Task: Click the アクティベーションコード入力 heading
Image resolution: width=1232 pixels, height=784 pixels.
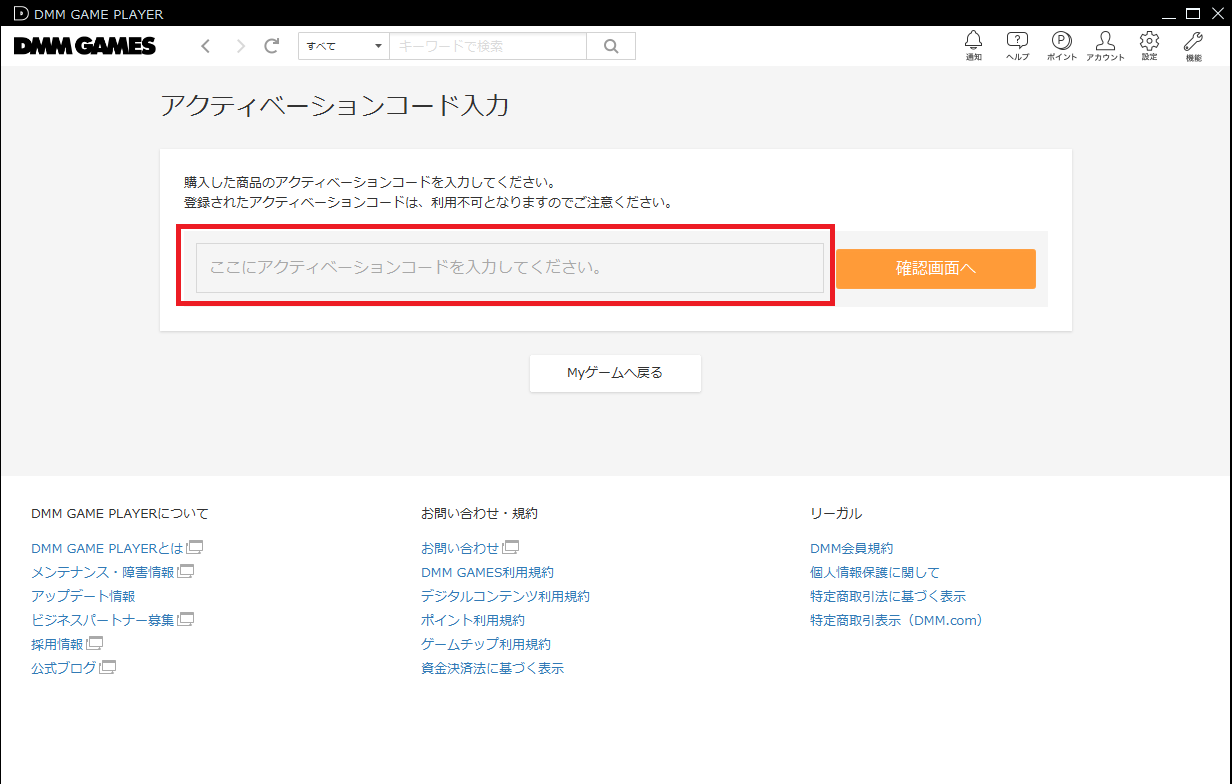Action: 335,106
